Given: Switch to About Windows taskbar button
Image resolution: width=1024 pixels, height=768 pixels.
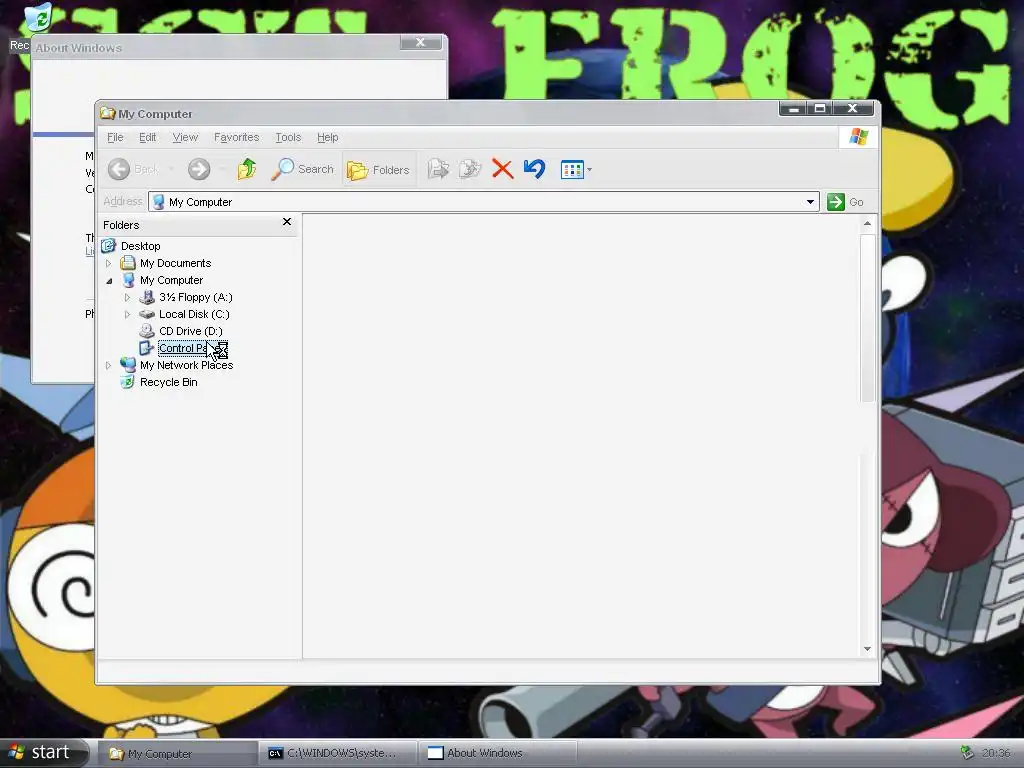Looking at the screenshot, I should (498, 753).
